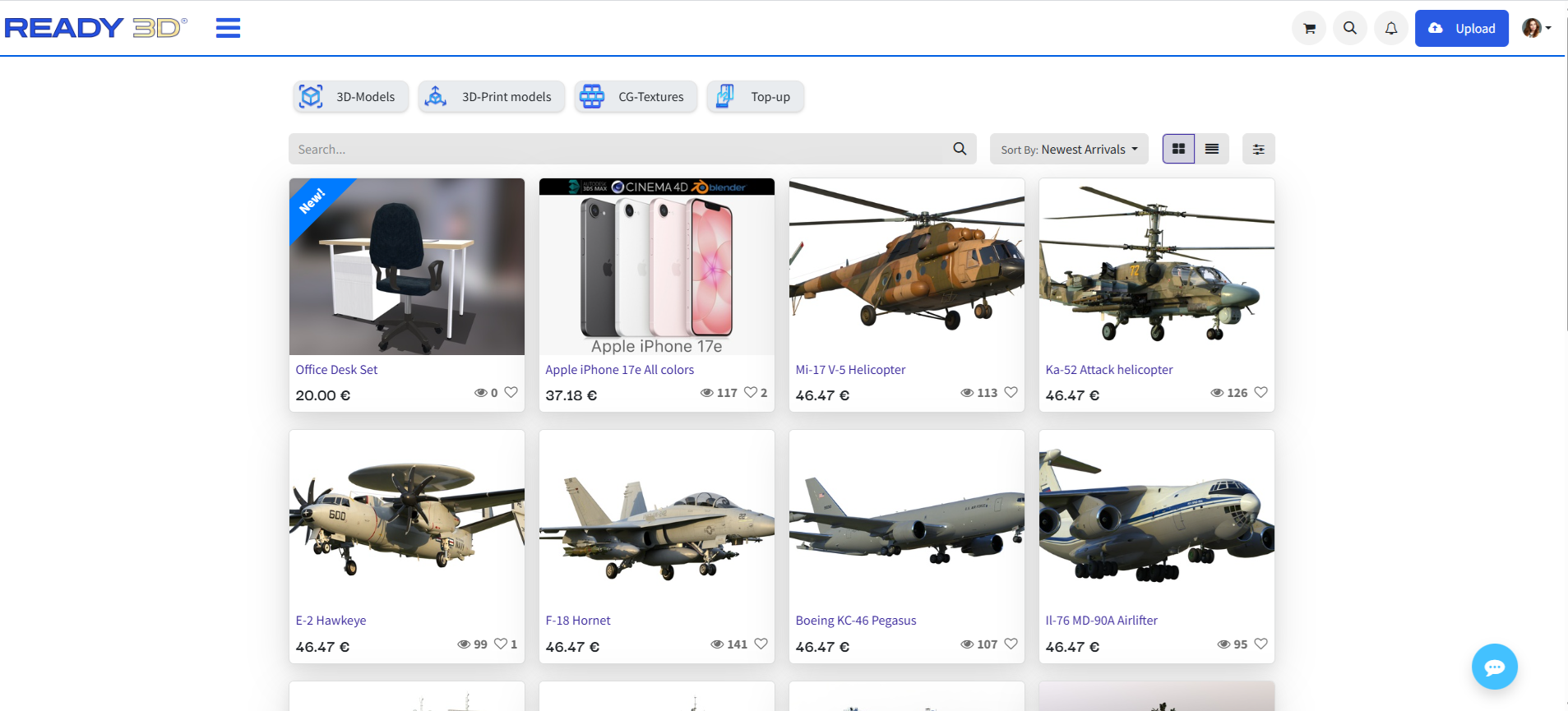The height and width of the screenshot is (711, 1568).
Task: Open notifications bell
Action: (x=1391, y=28)
